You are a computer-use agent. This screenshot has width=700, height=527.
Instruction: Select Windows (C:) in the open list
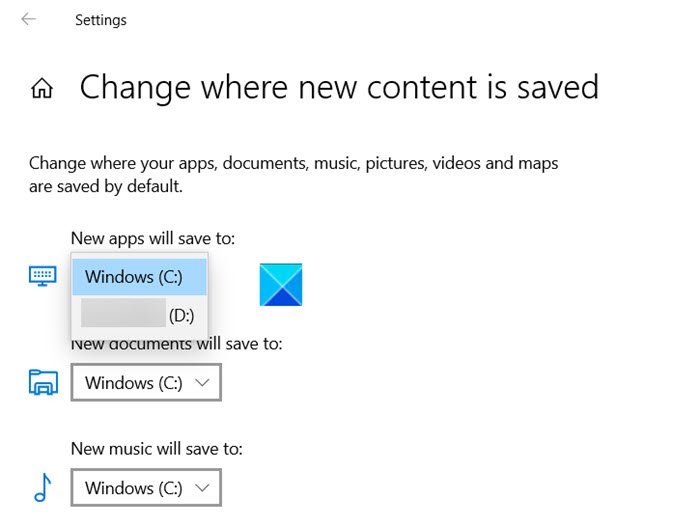click(139, 276)
